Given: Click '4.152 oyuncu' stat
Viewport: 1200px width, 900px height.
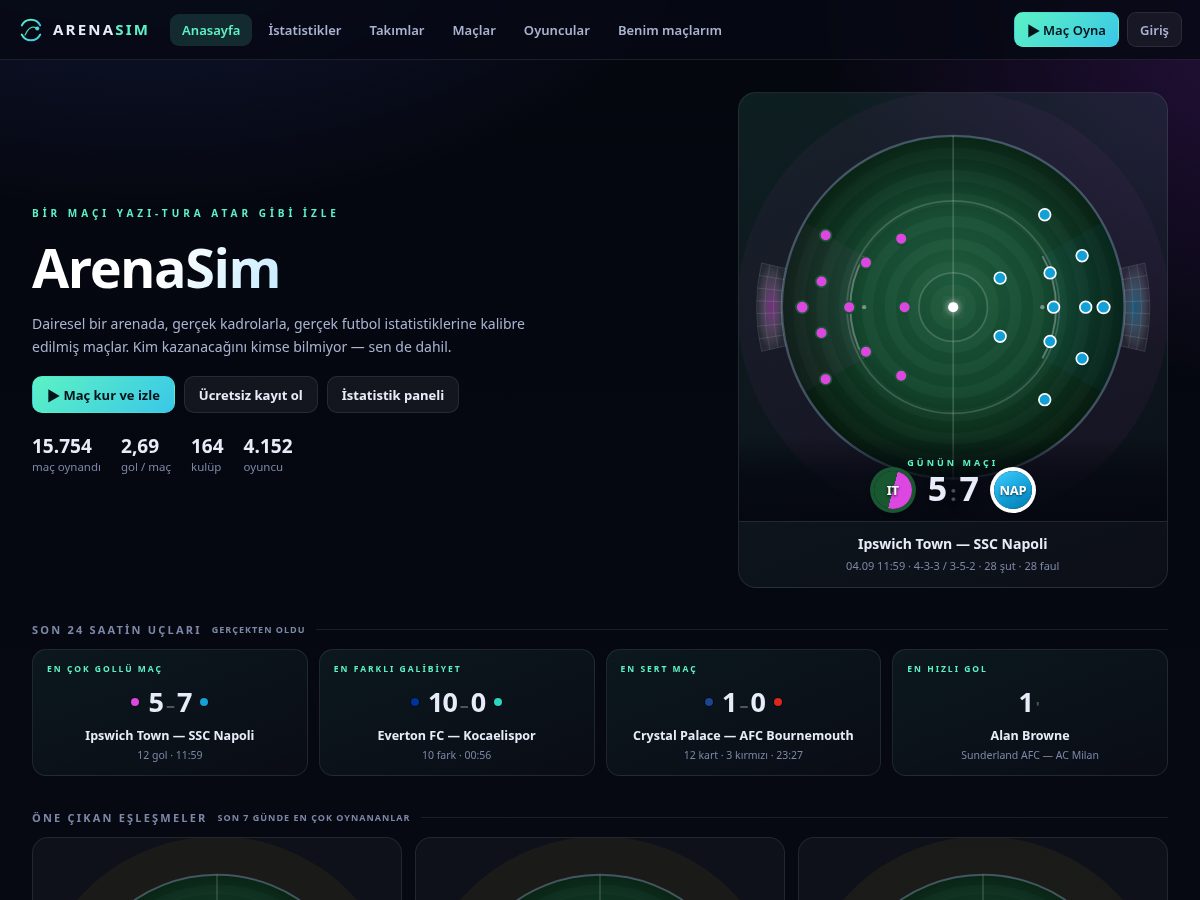Looking at the screenshot, I should (x=268, y=455).
